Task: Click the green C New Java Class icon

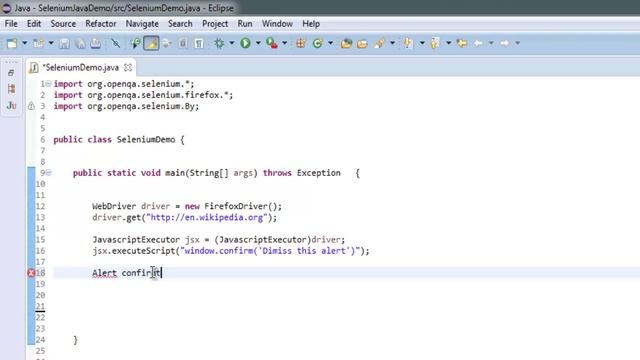Action: point(318,43)
